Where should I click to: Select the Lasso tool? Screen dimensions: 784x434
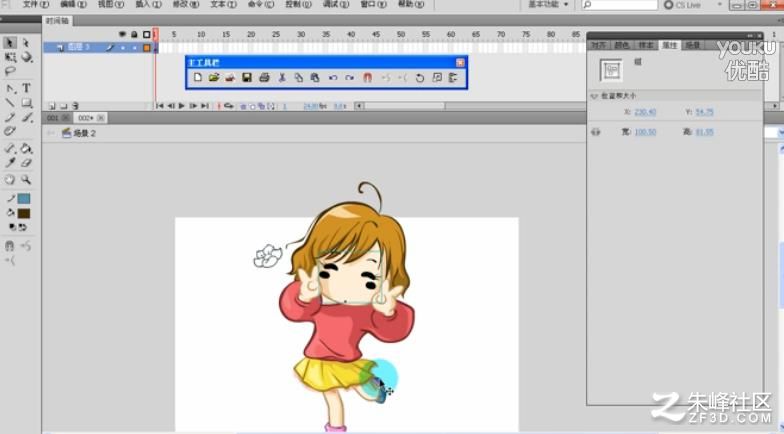(10, 72)
